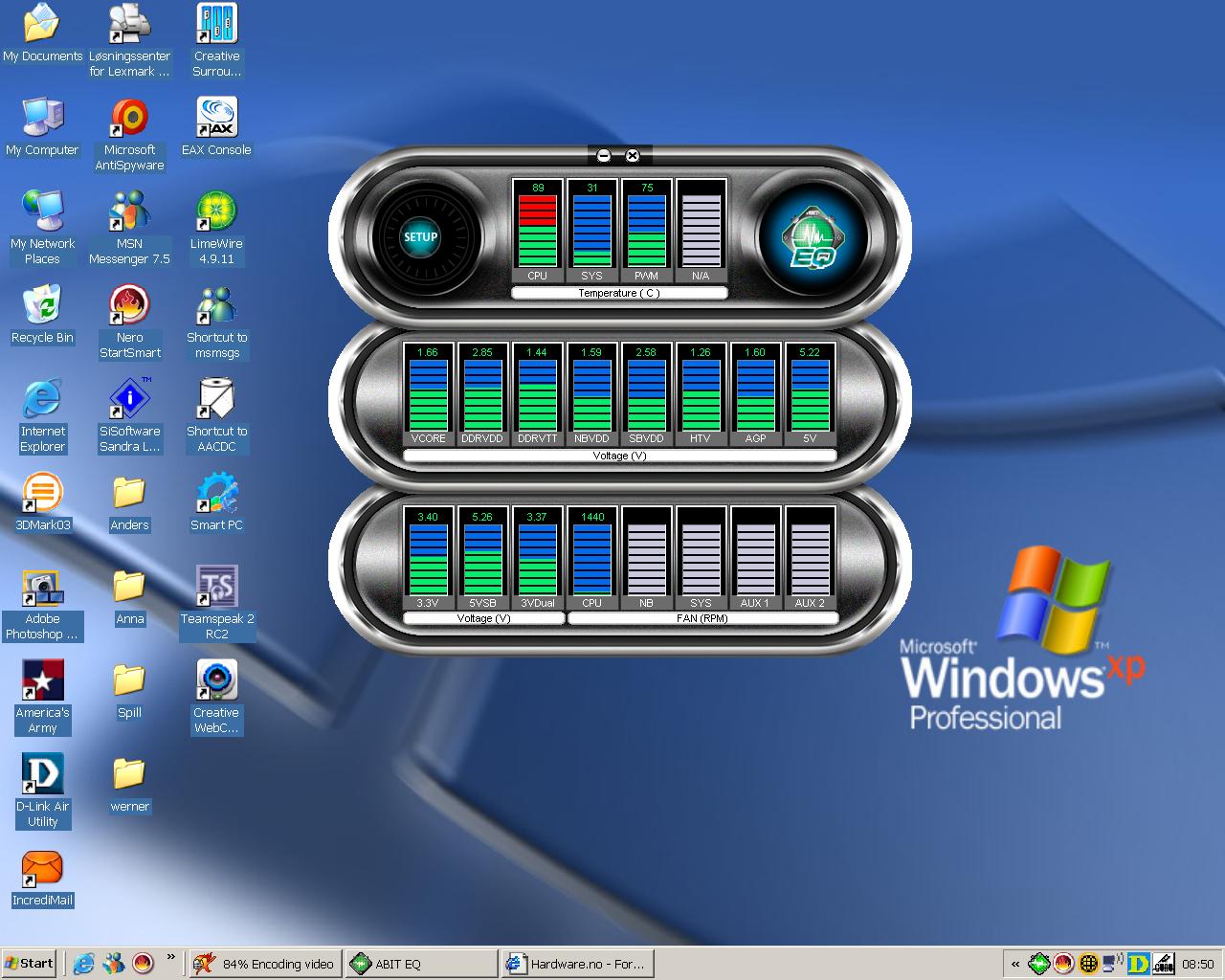Click the NBVDD voltage meter
The image size is (1225, 980).
coord(592,394)
